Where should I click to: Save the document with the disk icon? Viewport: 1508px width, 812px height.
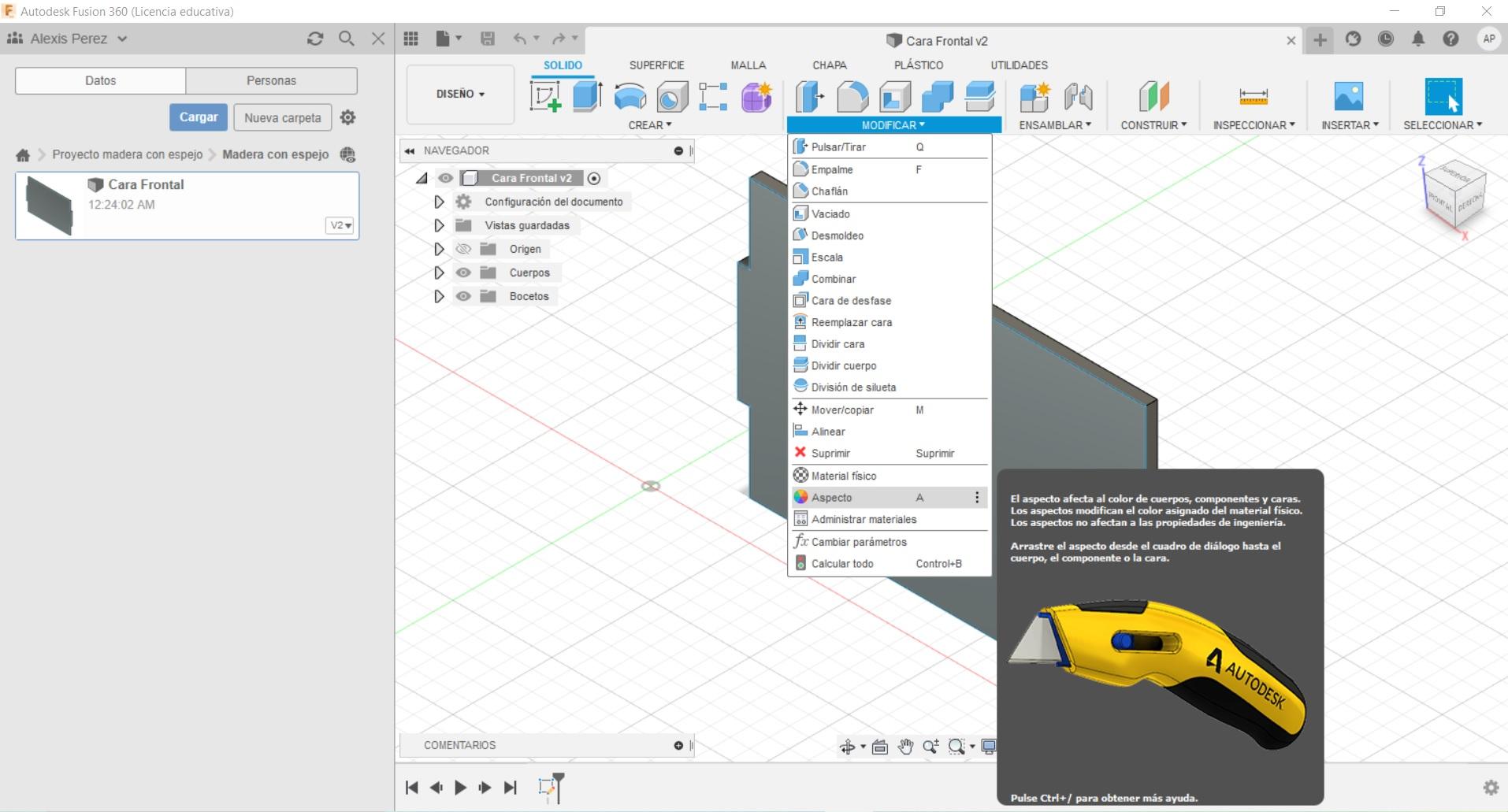point(488,39)
